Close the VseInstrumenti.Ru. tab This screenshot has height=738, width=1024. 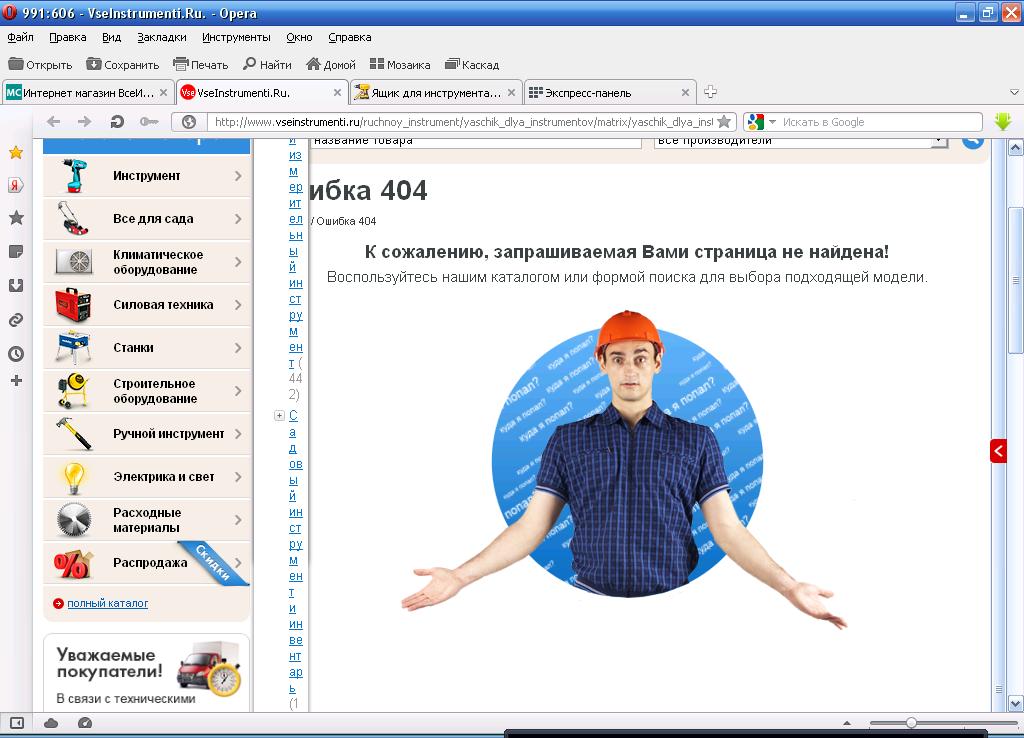pos(337,93)
